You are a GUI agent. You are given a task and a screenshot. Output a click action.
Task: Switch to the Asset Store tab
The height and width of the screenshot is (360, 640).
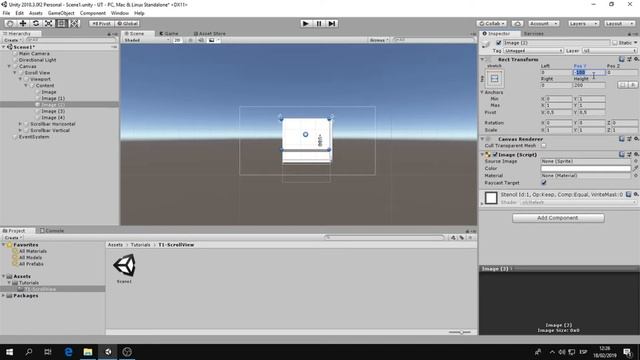tap(209, 33)
